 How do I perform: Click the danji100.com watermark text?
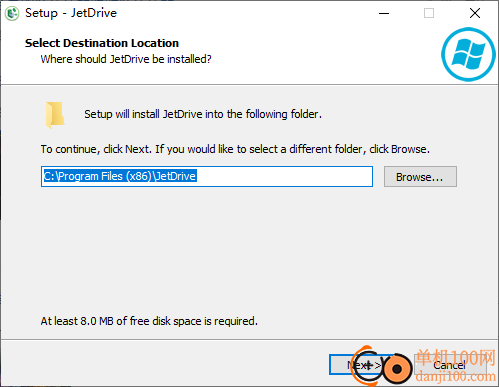pyautogui.click(x=456, y=377)
